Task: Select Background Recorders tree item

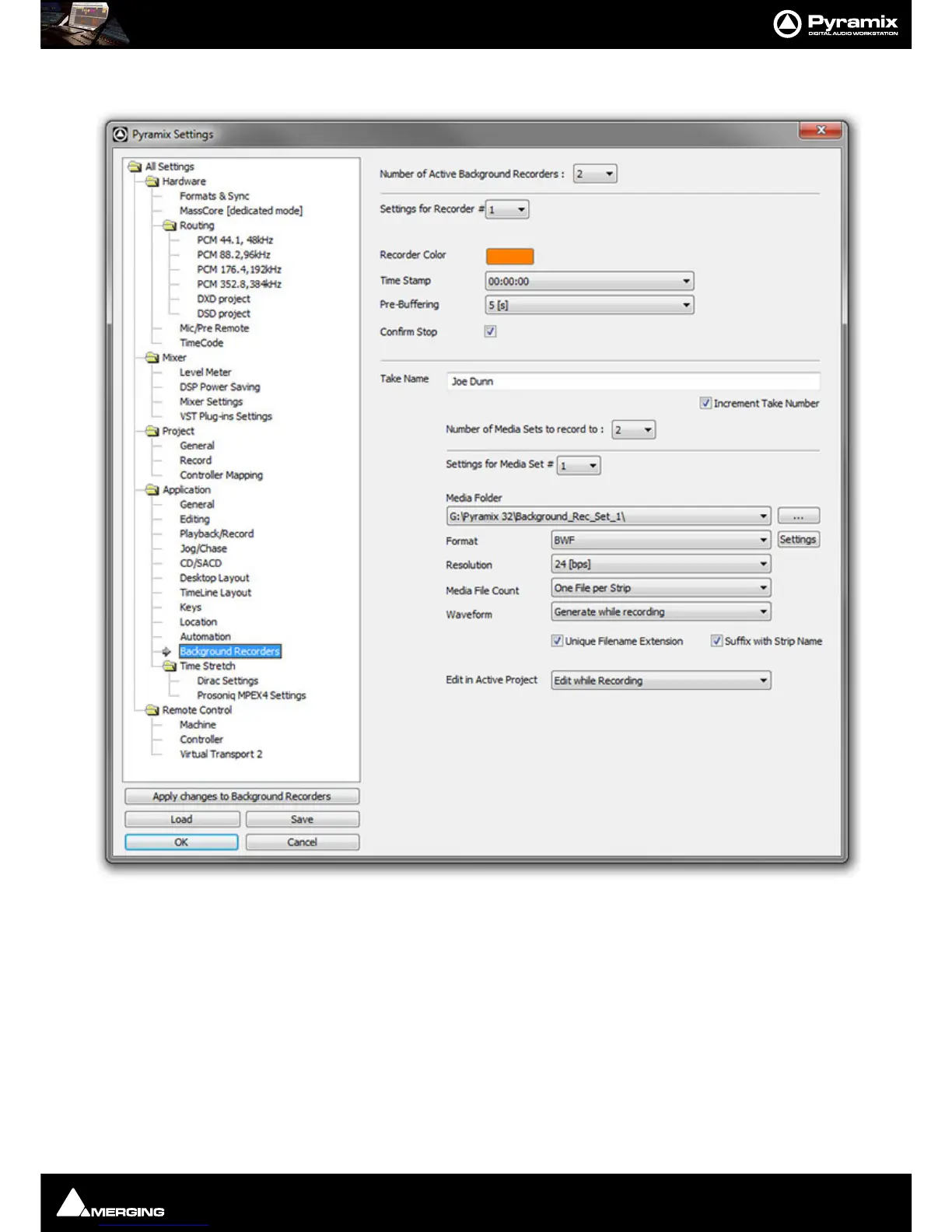Action: [x=230, y=652]
